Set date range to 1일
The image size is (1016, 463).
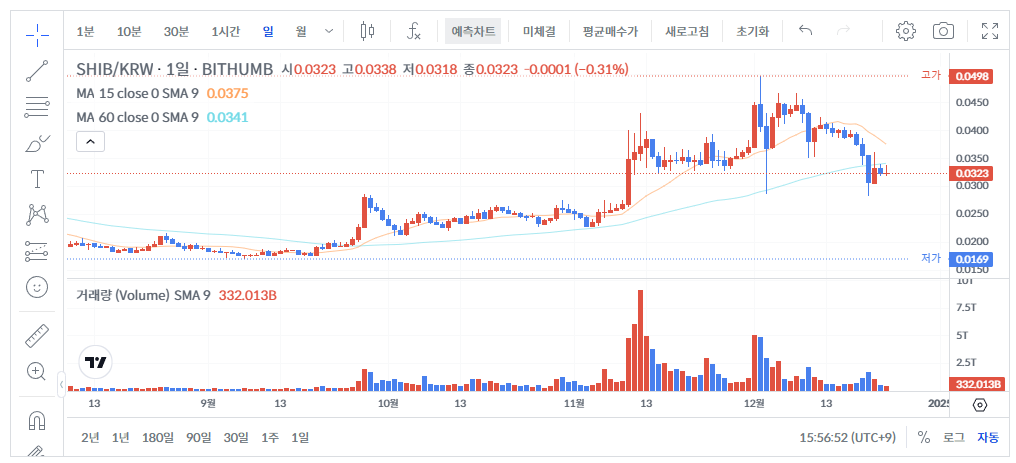[300, 438]
